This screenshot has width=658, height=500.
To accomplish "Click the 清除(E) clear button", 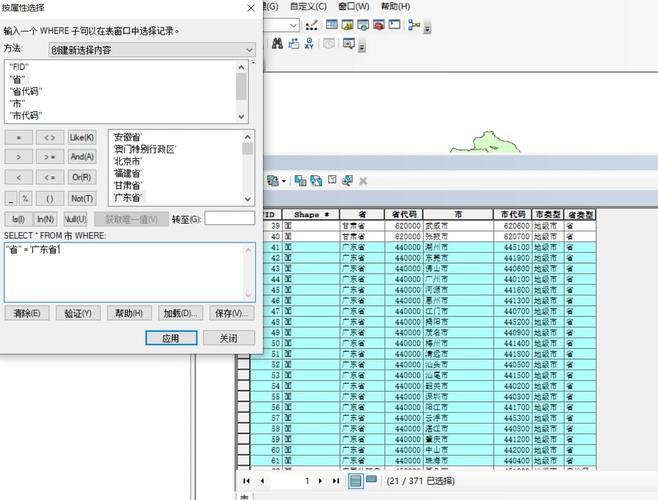I will tap(27, 313).
